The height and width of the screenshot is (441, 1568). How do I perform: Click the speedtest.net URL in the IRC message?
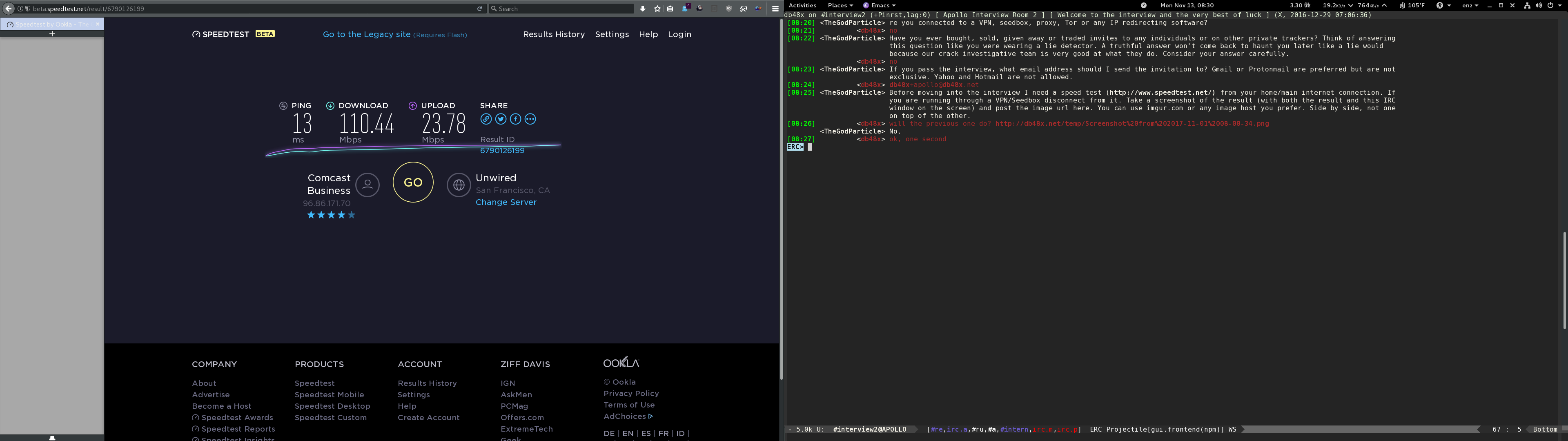point(1162,93)
